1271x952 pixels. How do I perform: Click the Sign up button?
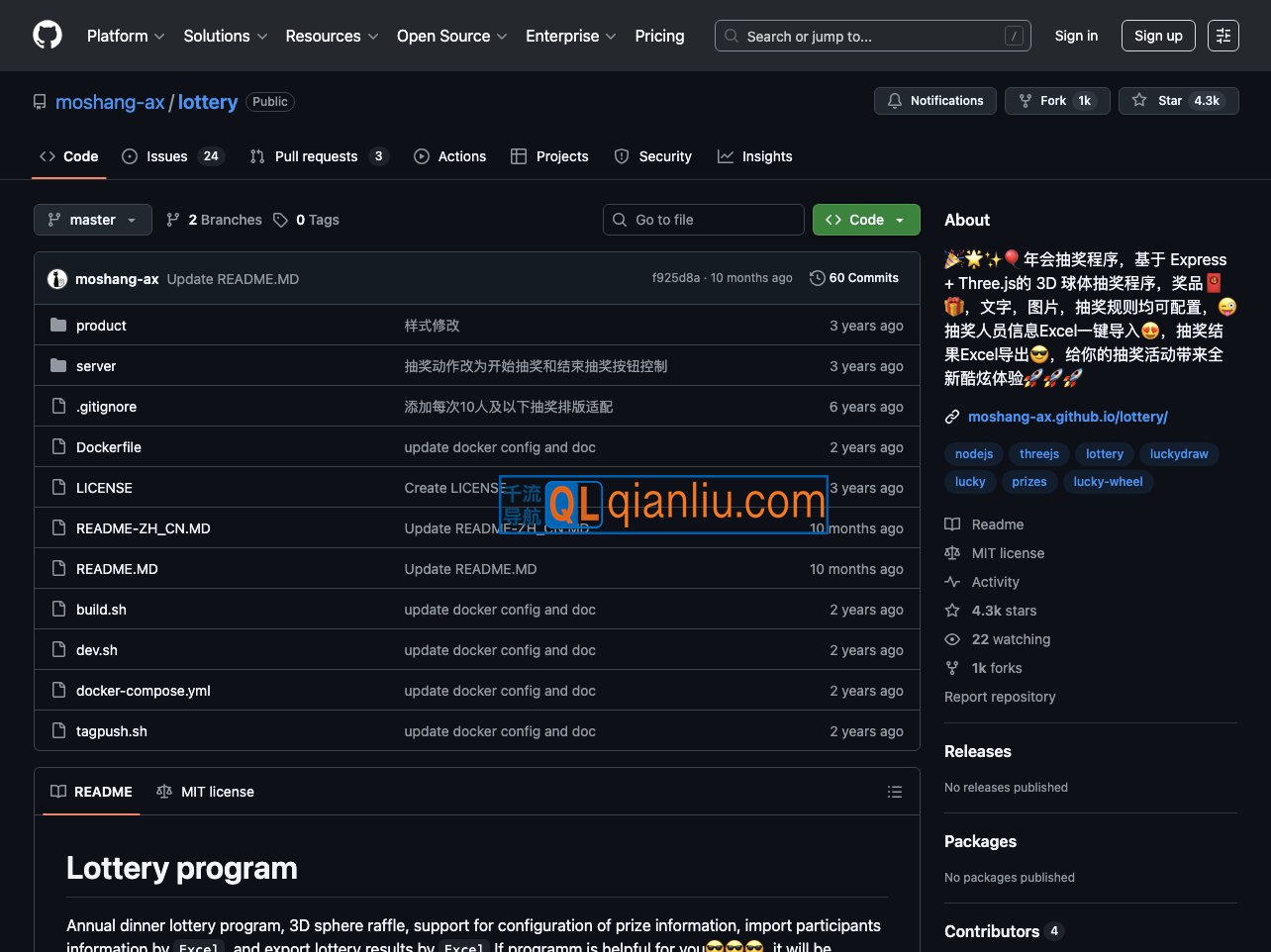tap(1157, 36)
